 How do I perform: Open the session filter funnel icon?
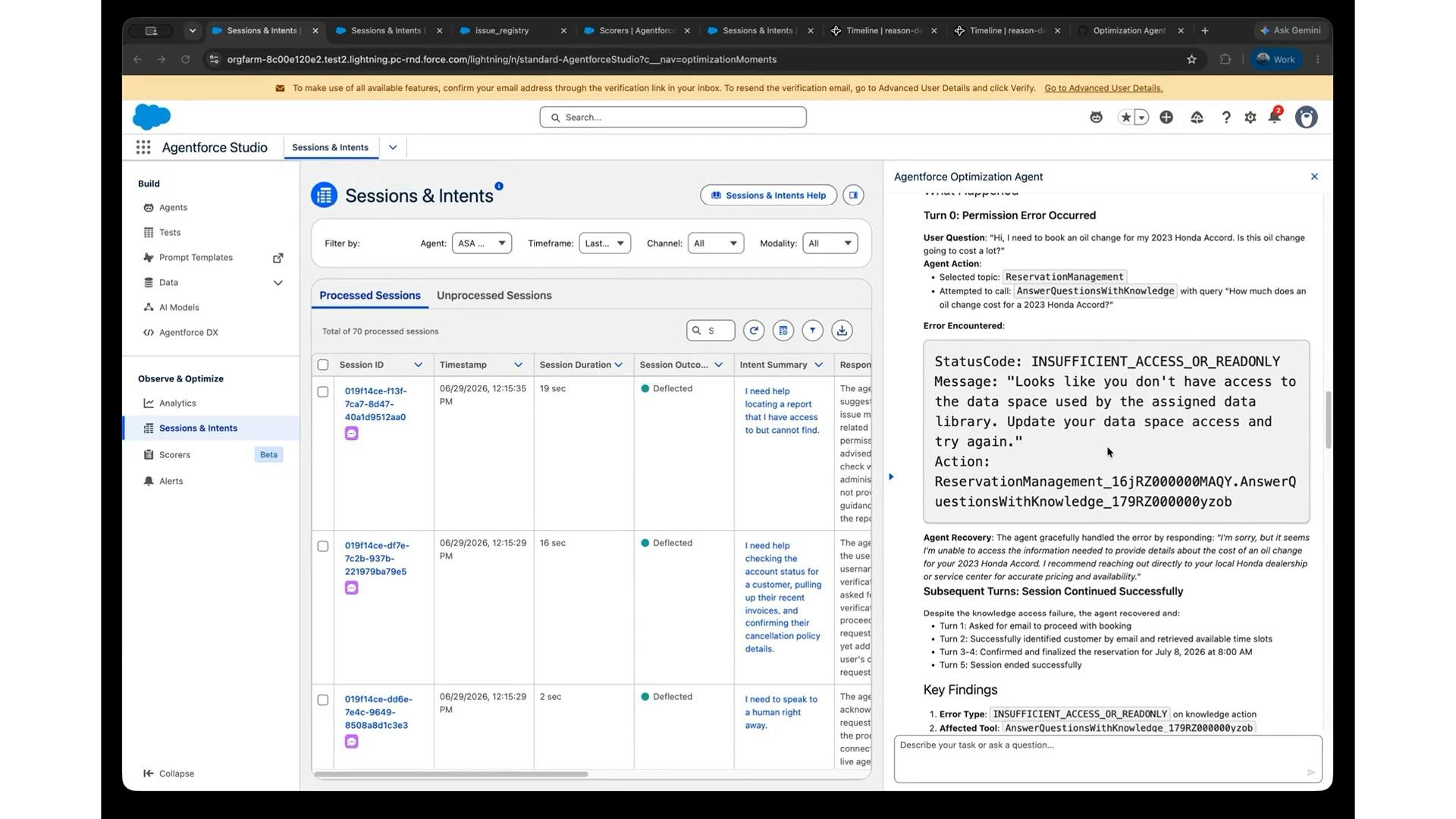click(x=812, y=331)
